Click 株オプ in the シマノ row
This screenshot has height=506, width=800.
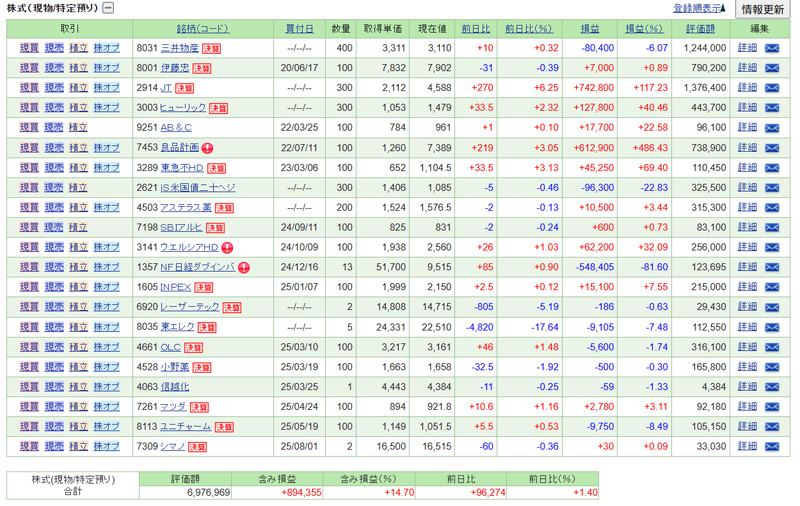(107, 447)
